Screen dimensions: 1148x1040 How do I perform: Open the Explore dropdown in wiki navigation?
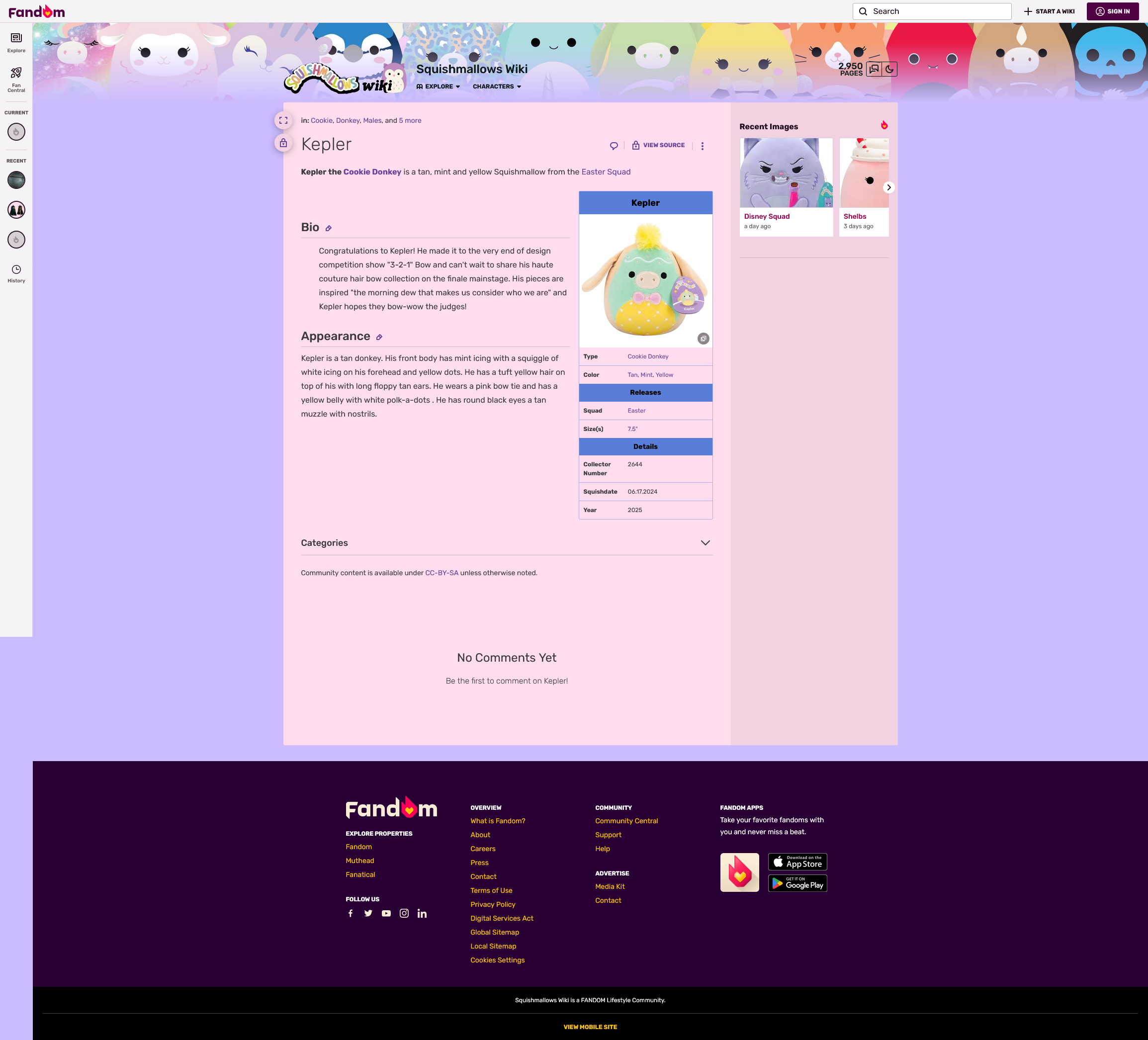pyautogui.click(x=438, y=87)
